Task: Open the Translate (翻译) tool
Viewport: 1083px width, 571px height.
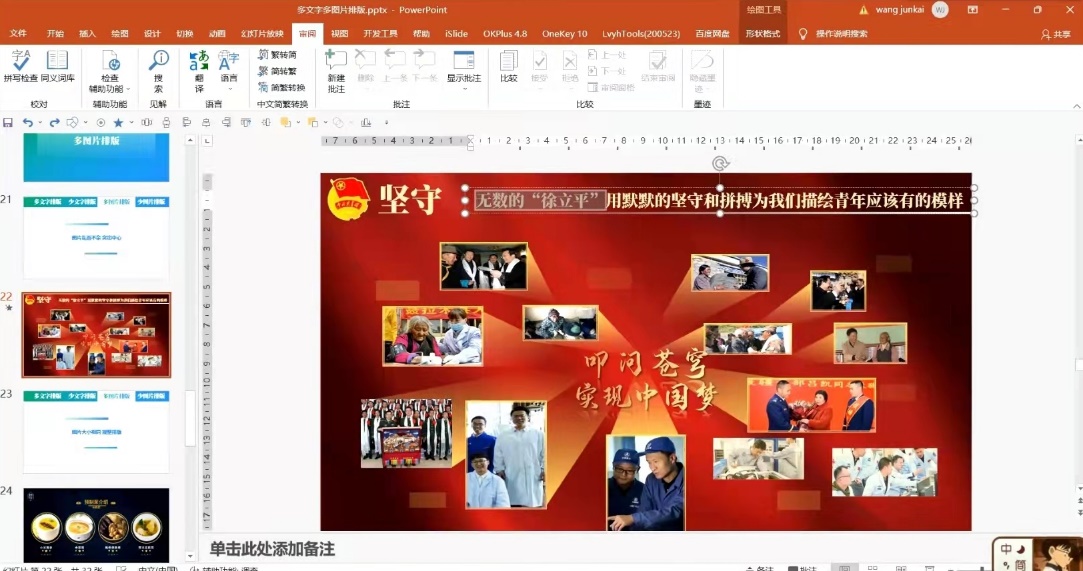Action: point(199,70)
